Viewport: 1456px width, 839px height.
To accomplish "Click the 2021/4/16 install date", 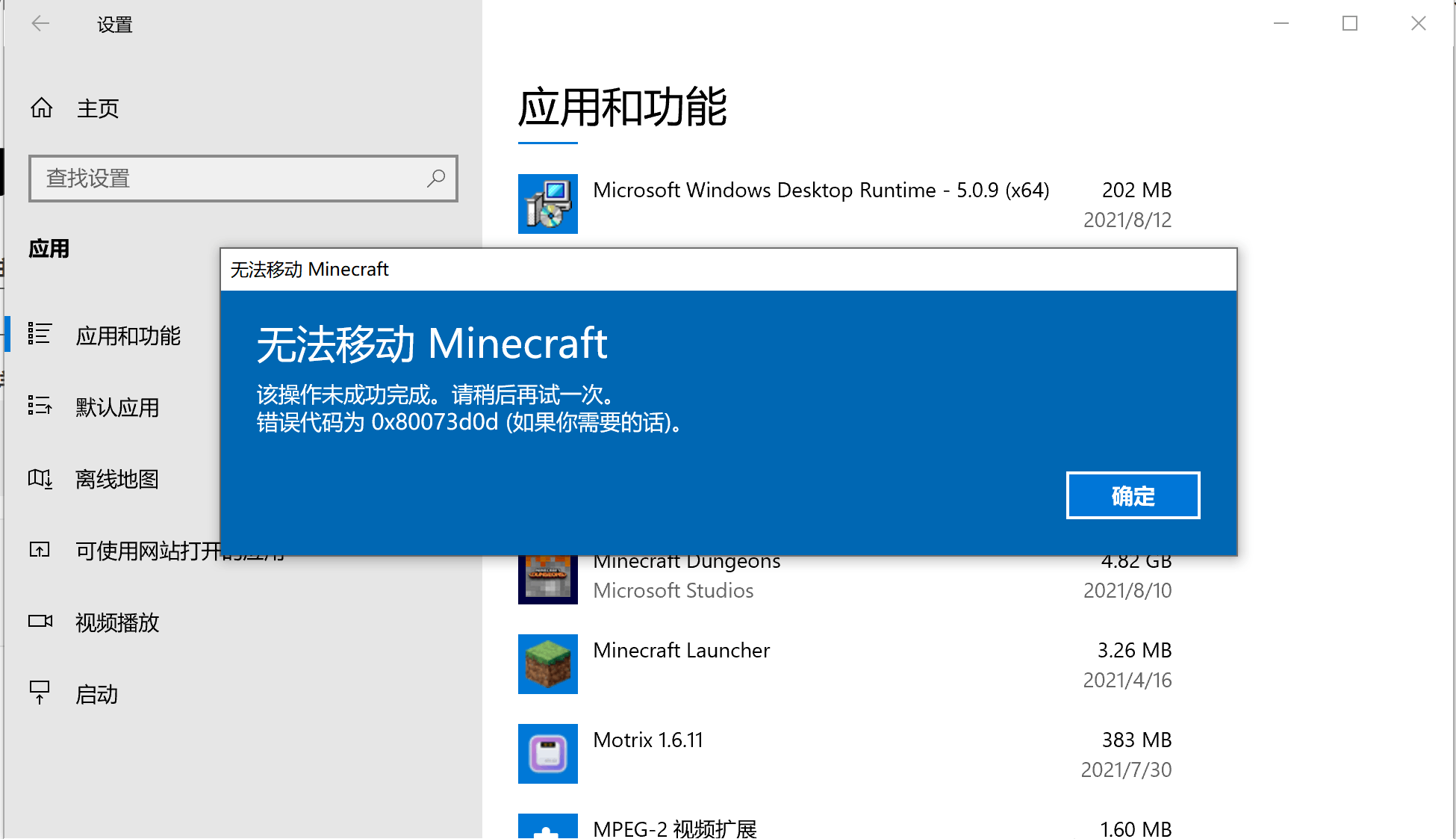I will 1127,681.
